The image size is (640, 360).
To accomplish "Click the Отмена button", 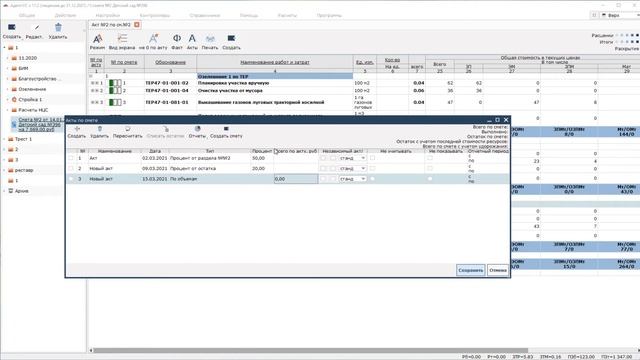I will pyautogui.click(x=498, y=270).
